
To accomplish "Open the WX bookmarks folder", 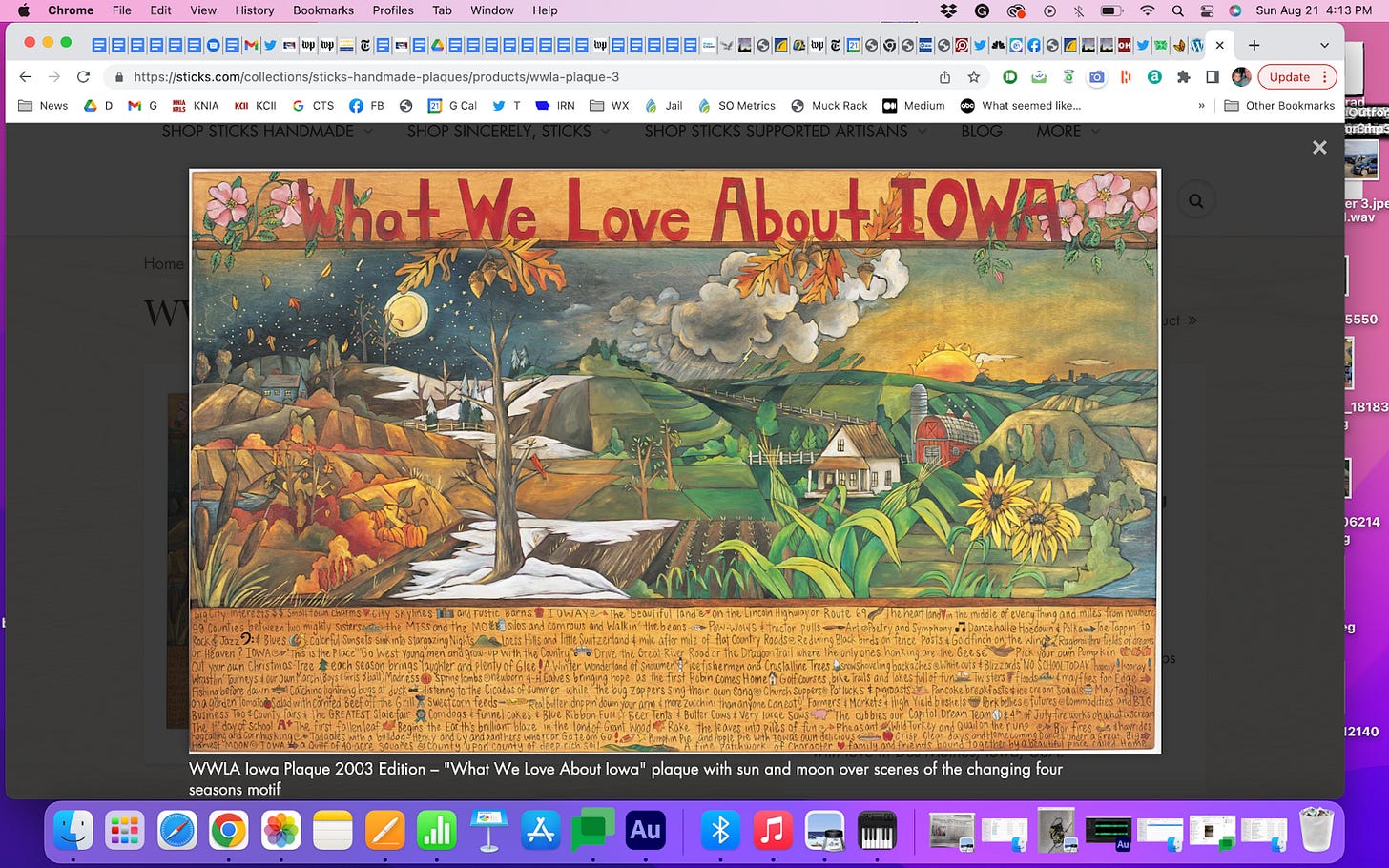I will point(610,106).
